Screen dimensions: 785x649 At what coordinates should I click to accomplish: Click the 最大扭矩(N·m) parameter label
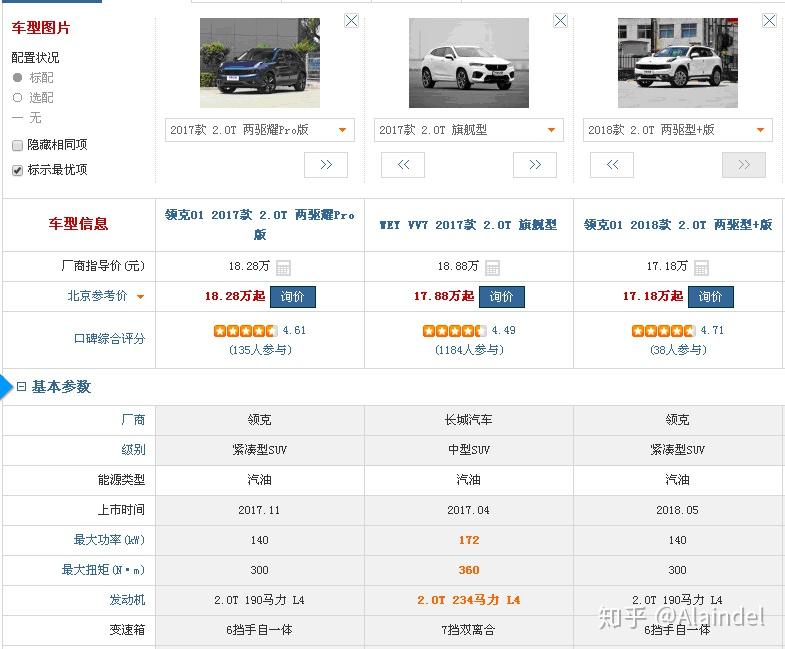(x=103, y=570)
